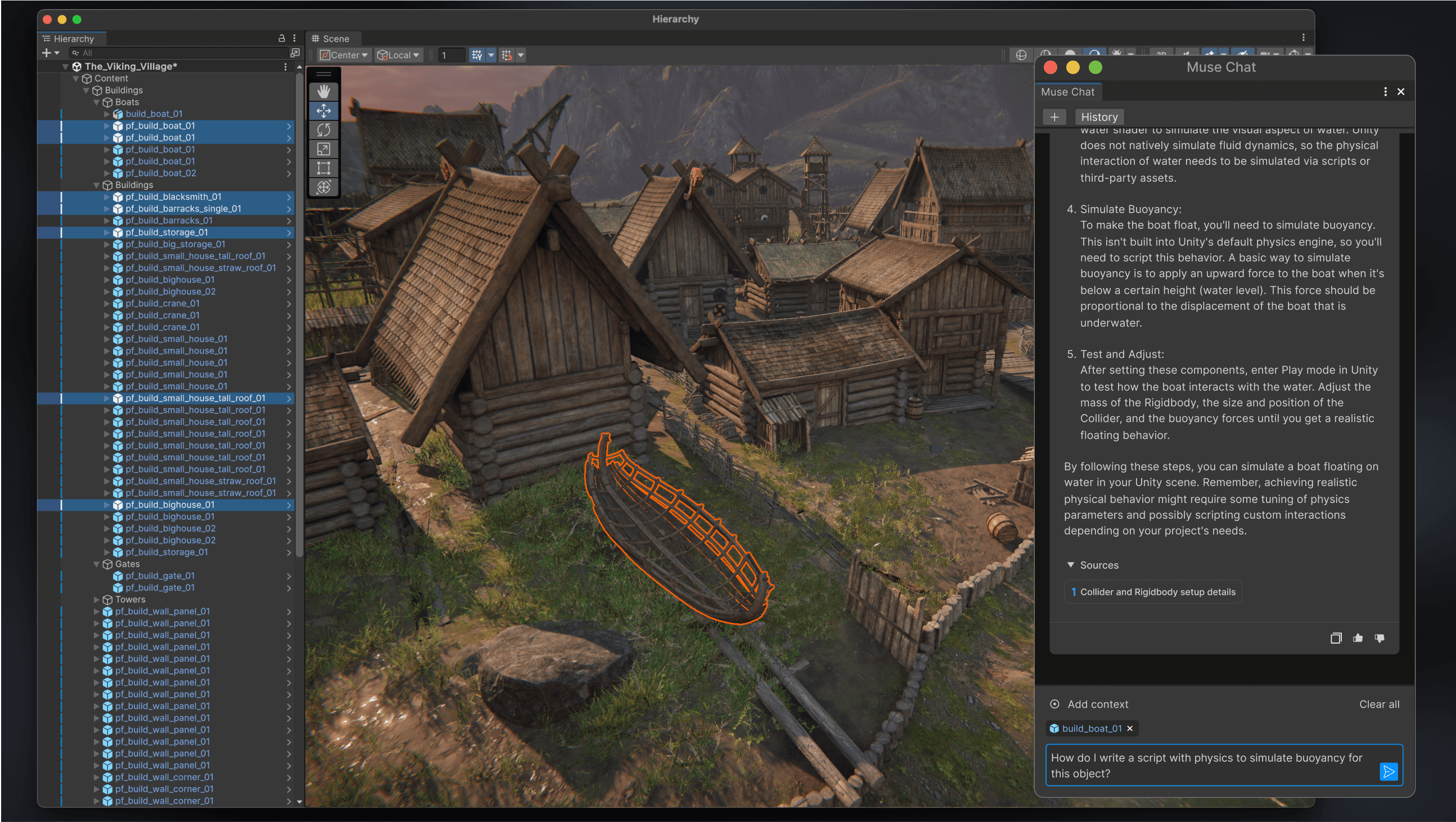The height and width of the screenshot is (822, 1456).
Task: Expand the Boats hierarchy group
Action: 96,102
